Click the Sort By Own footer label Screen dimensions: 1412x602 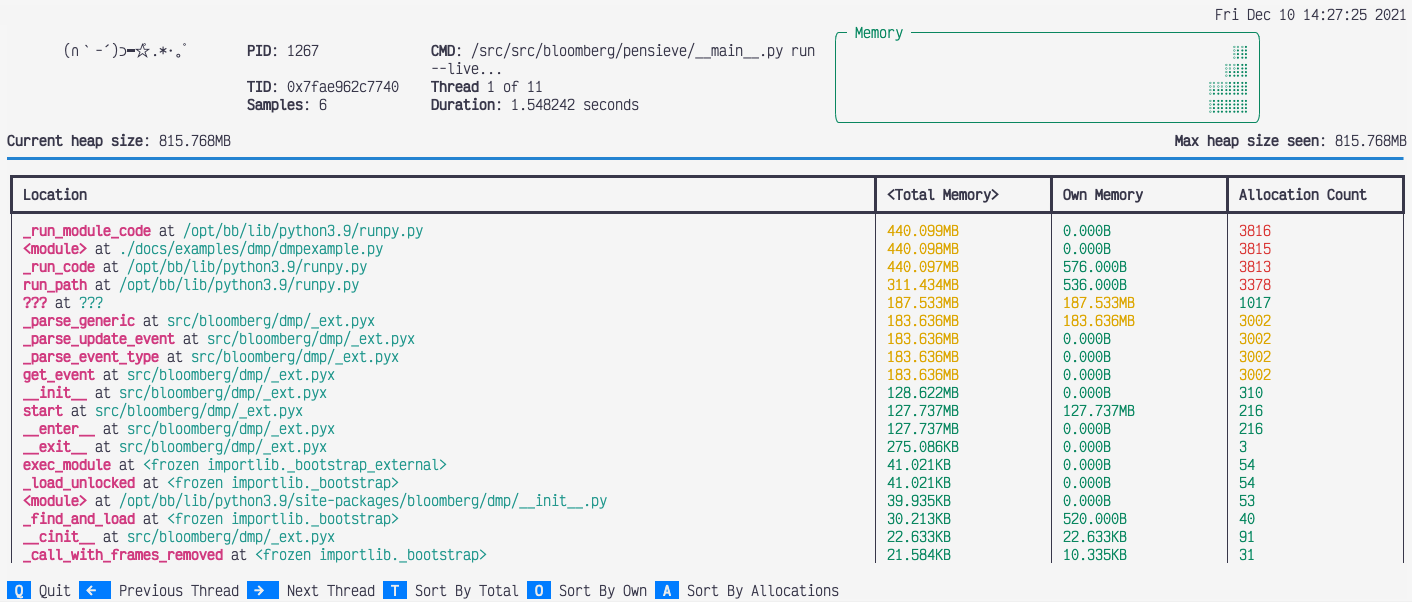[606, 590]
